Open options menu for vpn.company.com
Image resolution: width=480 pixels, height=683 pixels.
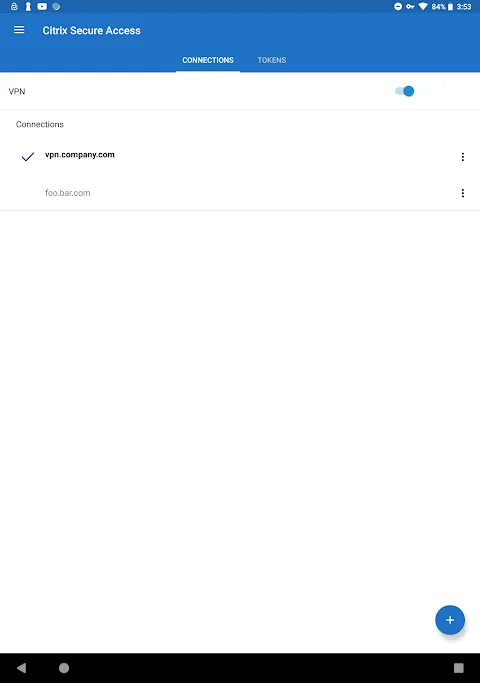(463, 157)
